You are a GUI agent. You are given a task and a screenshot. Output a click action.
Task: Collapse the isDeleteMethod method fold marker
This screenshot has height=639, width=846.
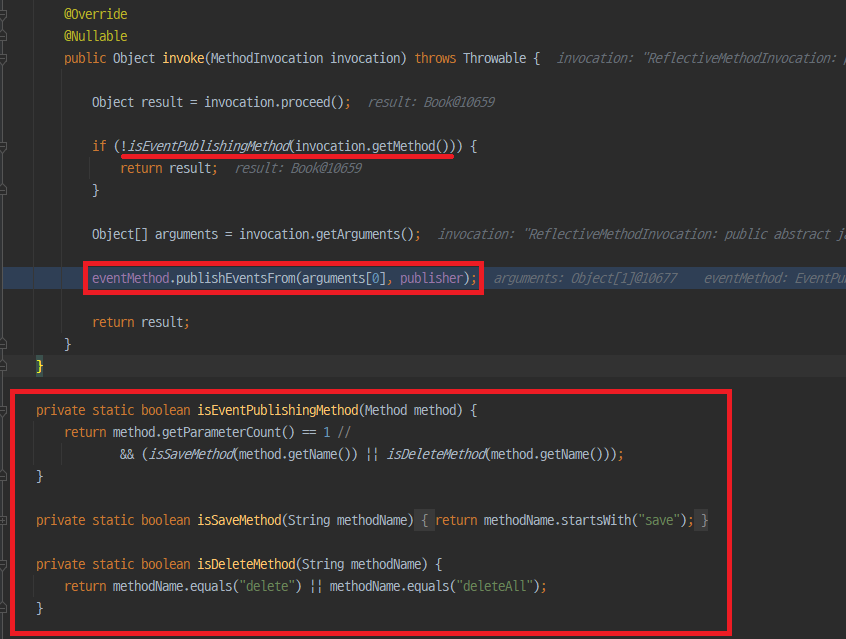pyautogui.click(x=3, y=565)
